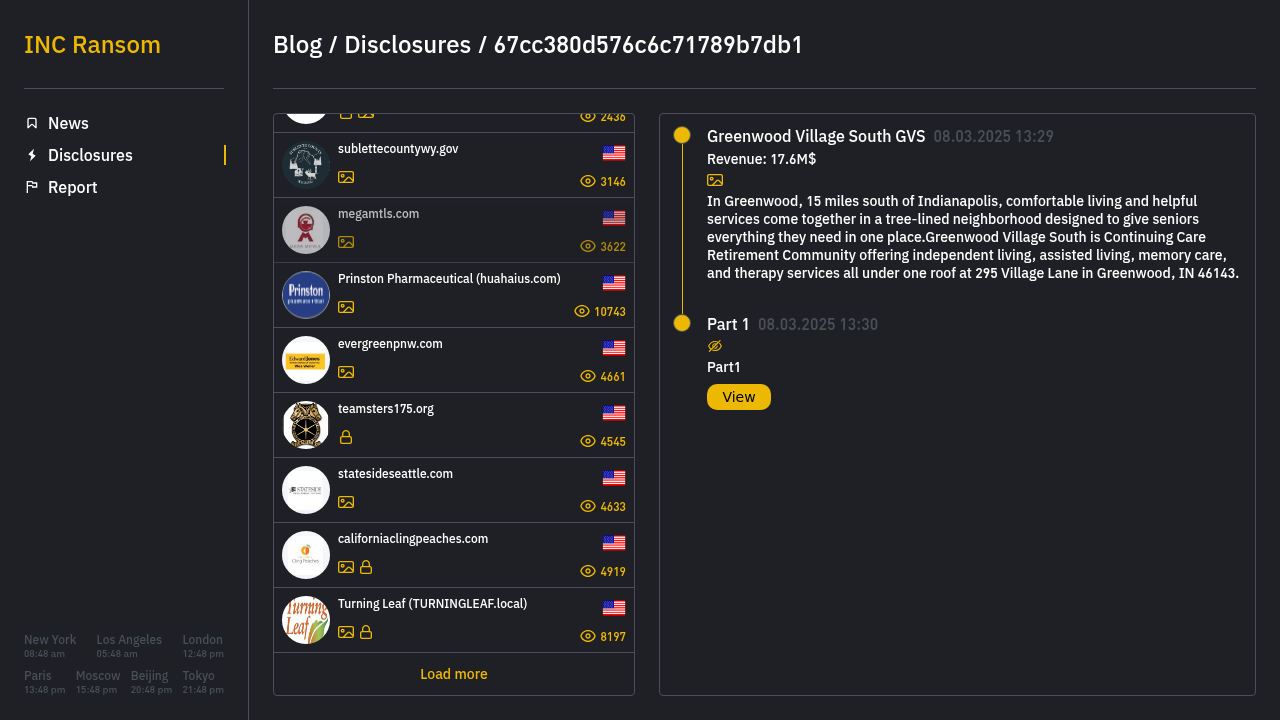This screenshot has height=720, width=1280.
Task: Open the megamtls.com entry
Action: 454,230
